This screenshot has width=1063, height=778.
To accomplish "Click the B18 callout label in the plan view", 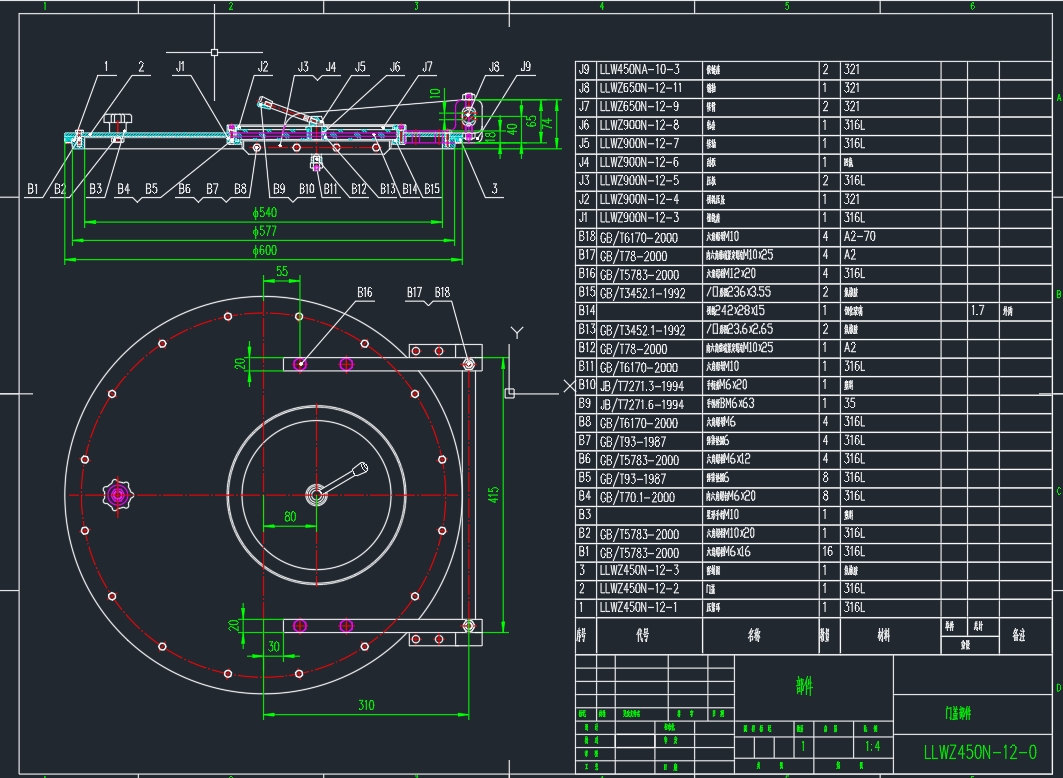I will click(x=442, y=292).
